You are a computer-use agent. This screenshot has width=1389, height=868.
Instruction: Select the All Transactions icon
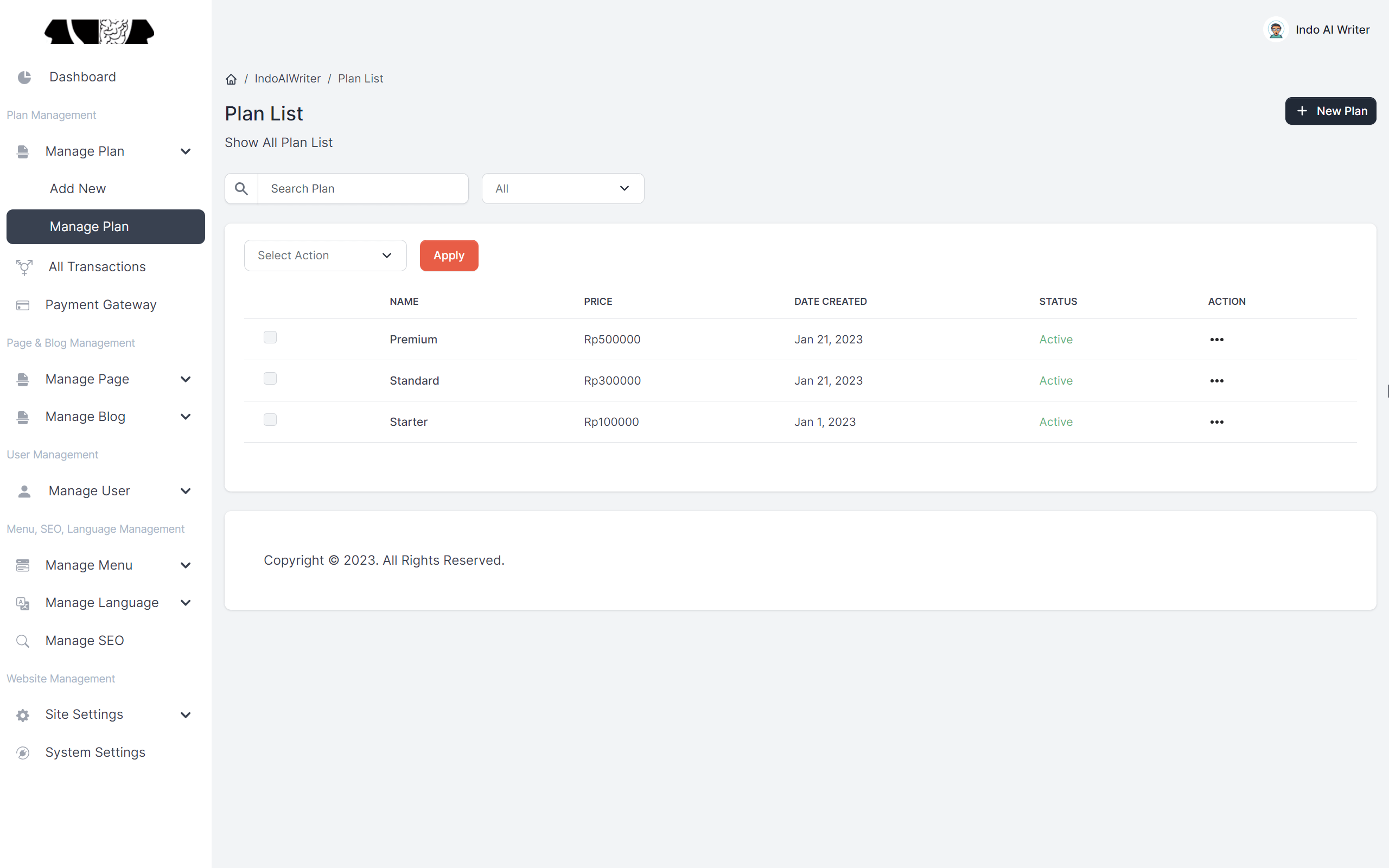(x=23, y=267)
